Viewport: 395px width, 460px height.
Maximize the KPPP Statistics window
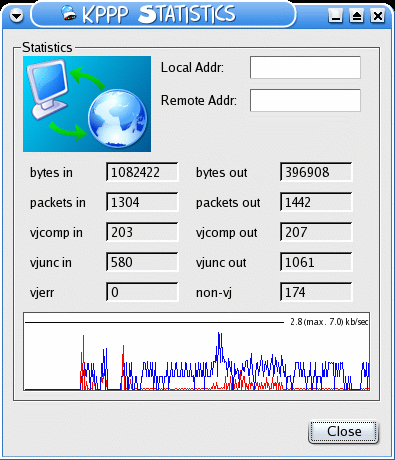pyautogui.click(x=356, y=16)
